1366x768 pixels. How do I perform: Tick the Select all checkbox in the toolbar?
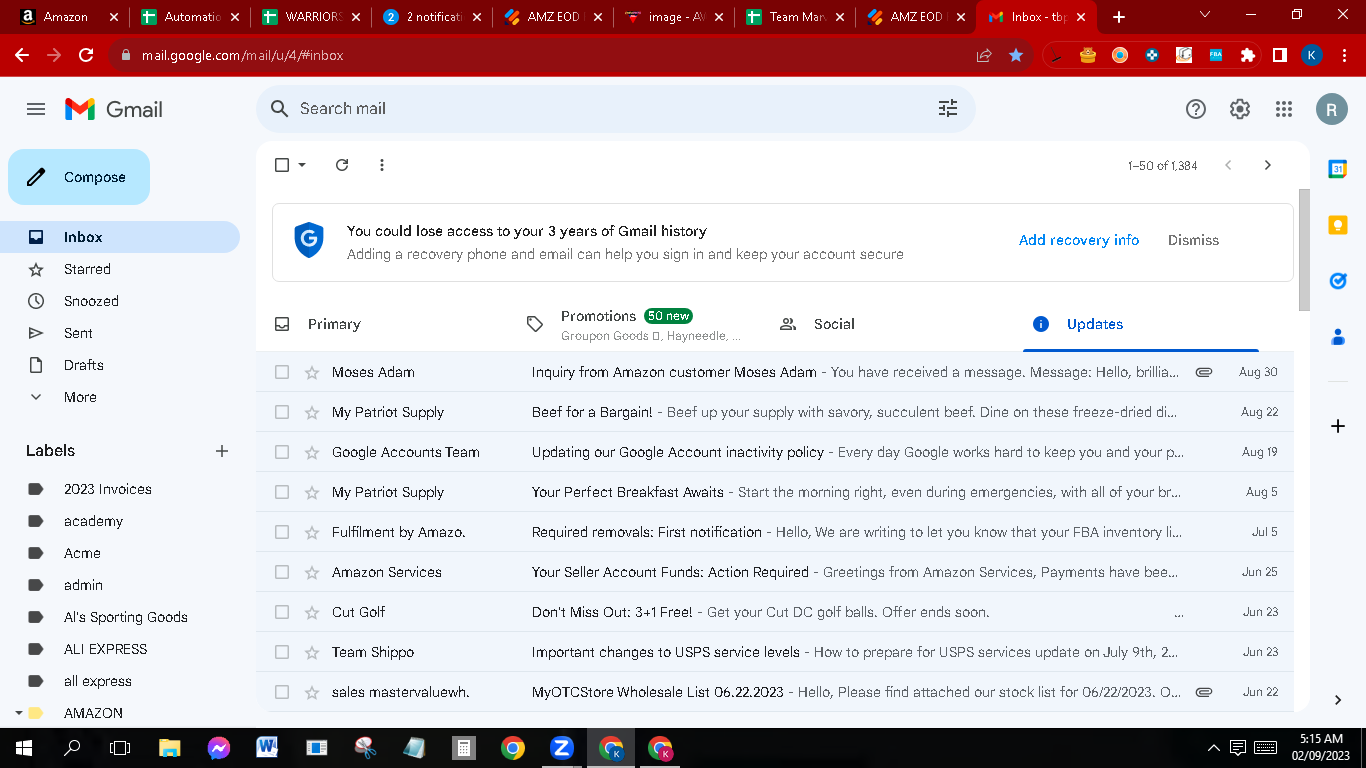pos(282,165)
